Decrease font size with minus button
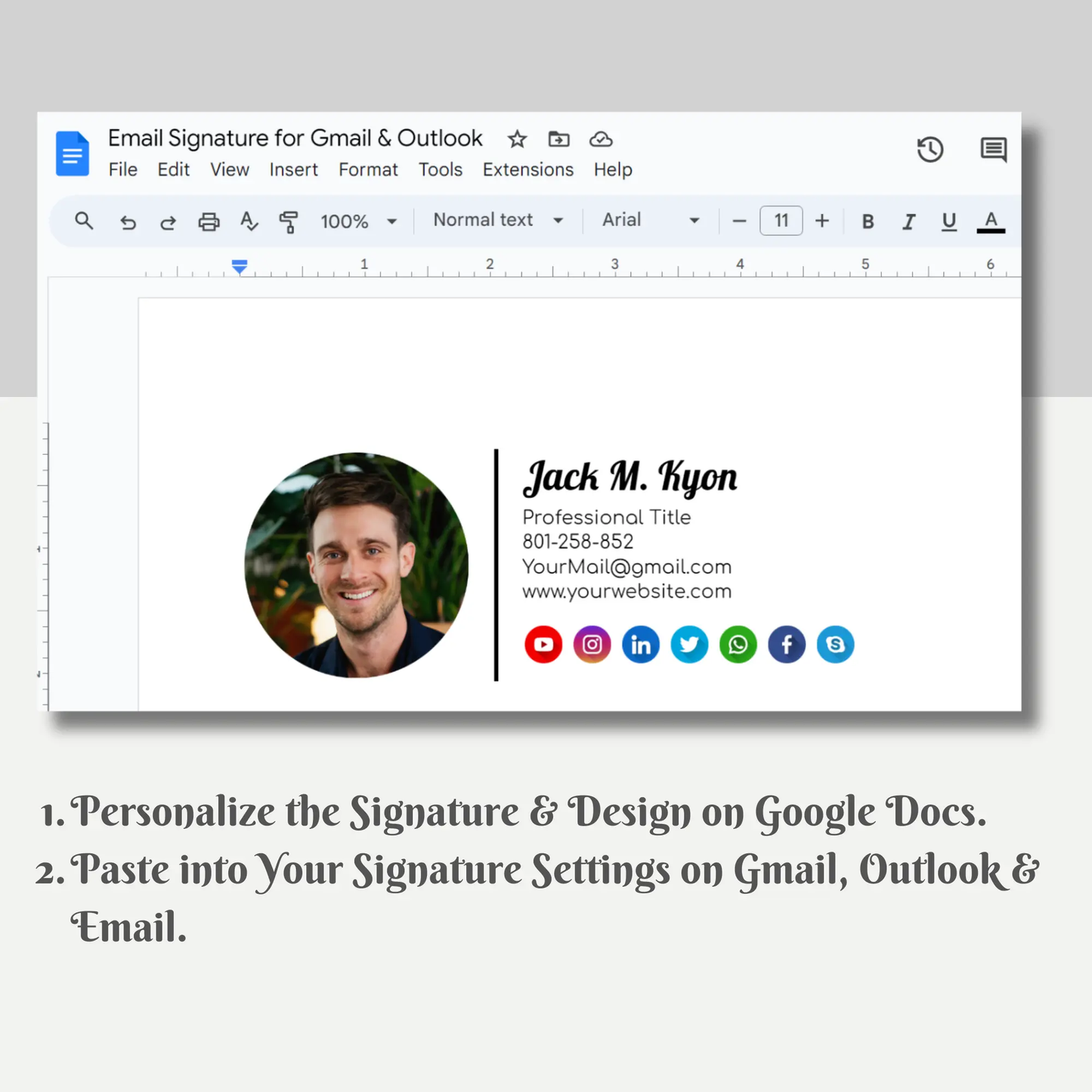The width and height of the screenshot is (1092, 1092). [x=739, y=221]
